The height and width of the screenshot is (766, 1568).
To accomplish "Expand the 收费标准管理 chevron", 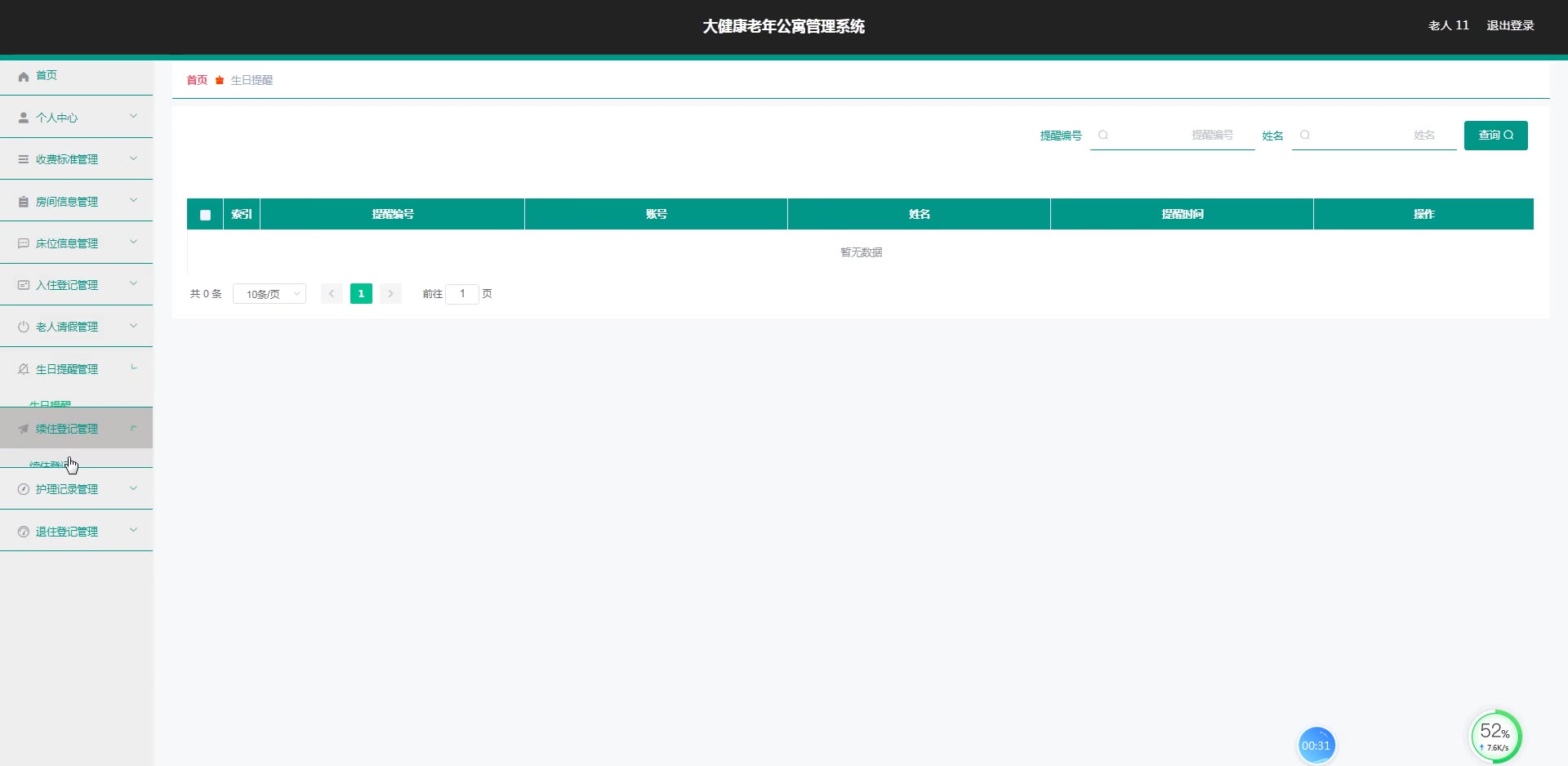I will [x=134, y=158].
